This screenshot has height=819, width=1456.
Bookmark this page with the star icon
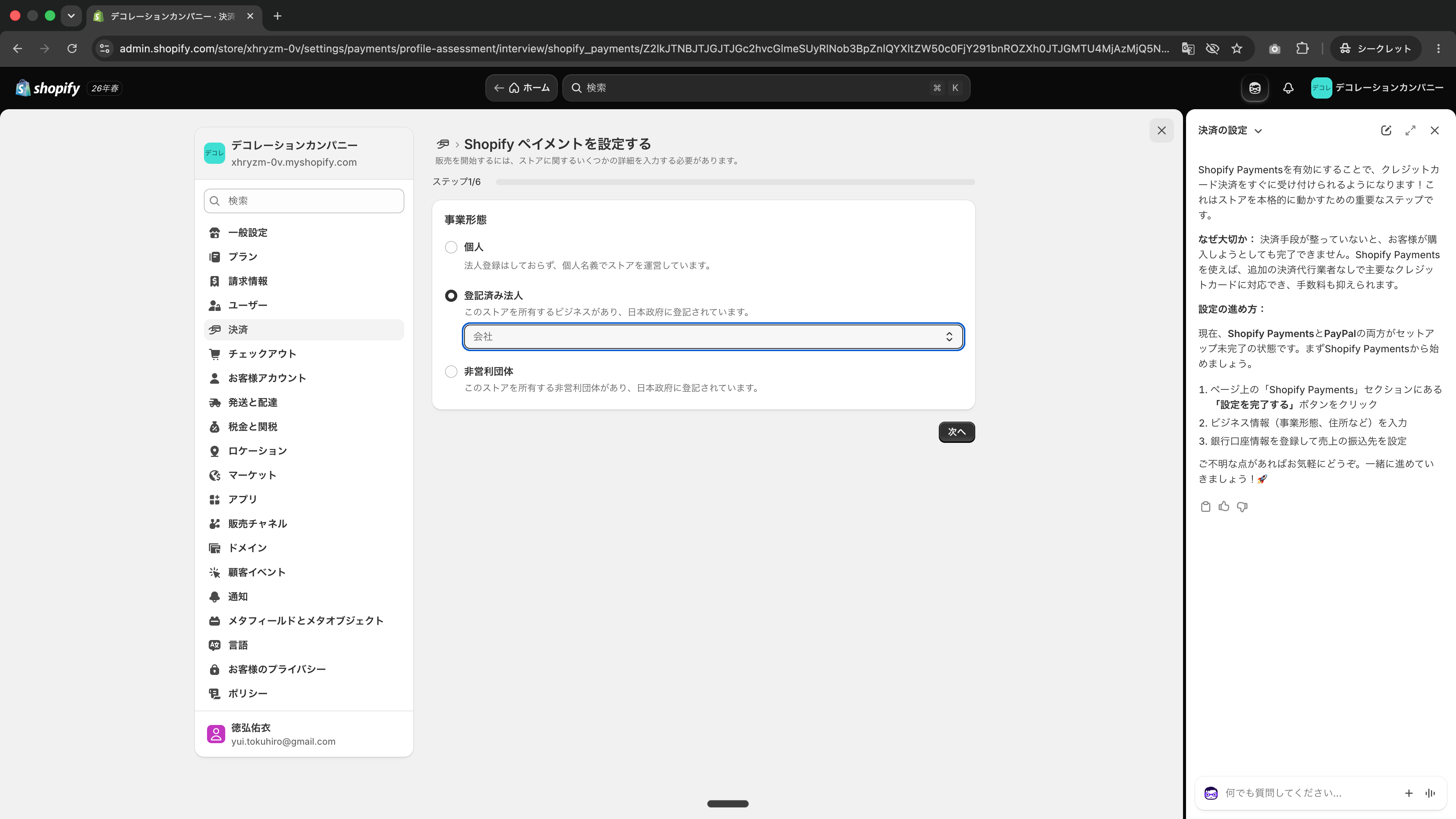click(x=1237, y=49)
